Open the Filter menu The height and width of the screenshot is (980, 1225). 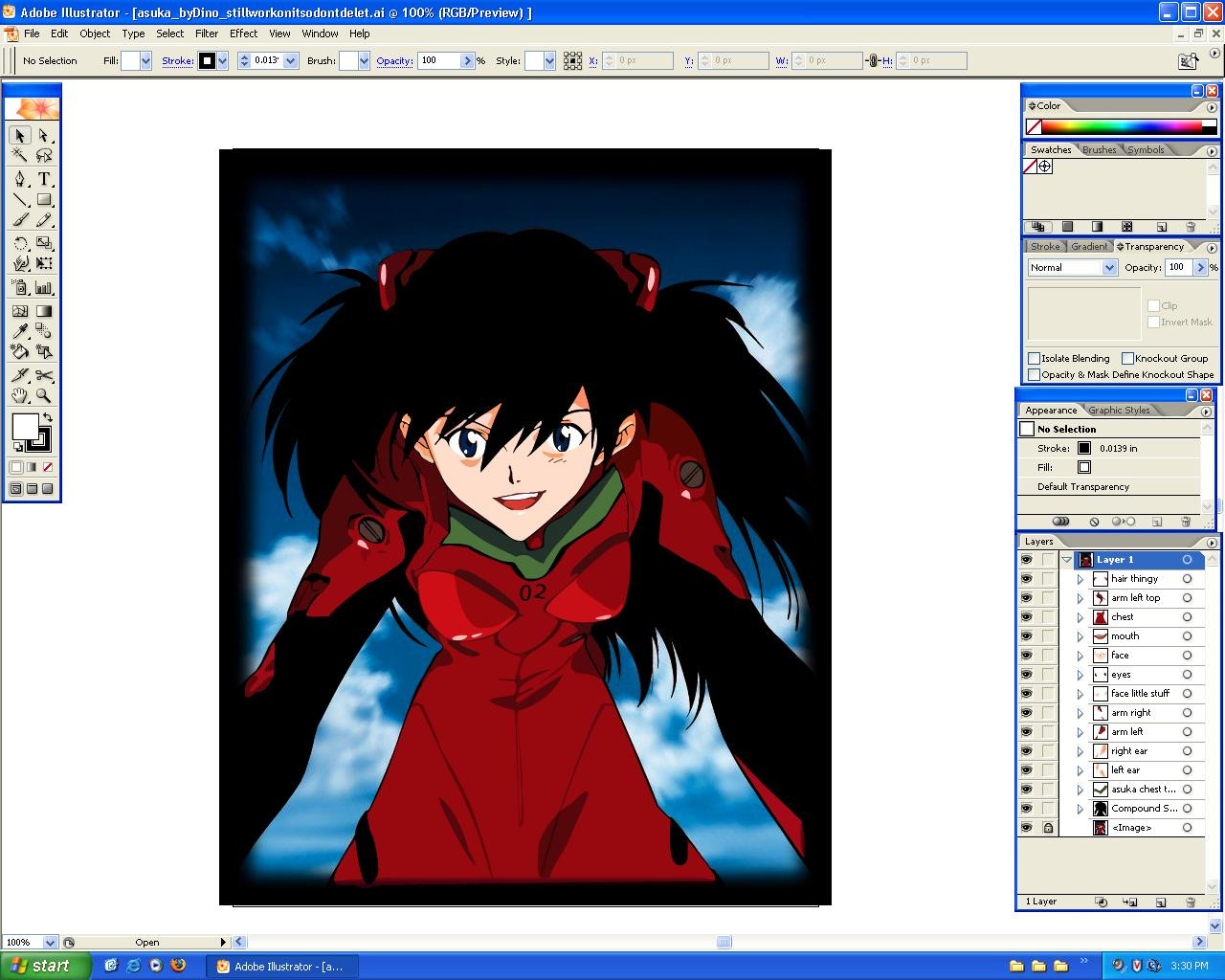207,33
